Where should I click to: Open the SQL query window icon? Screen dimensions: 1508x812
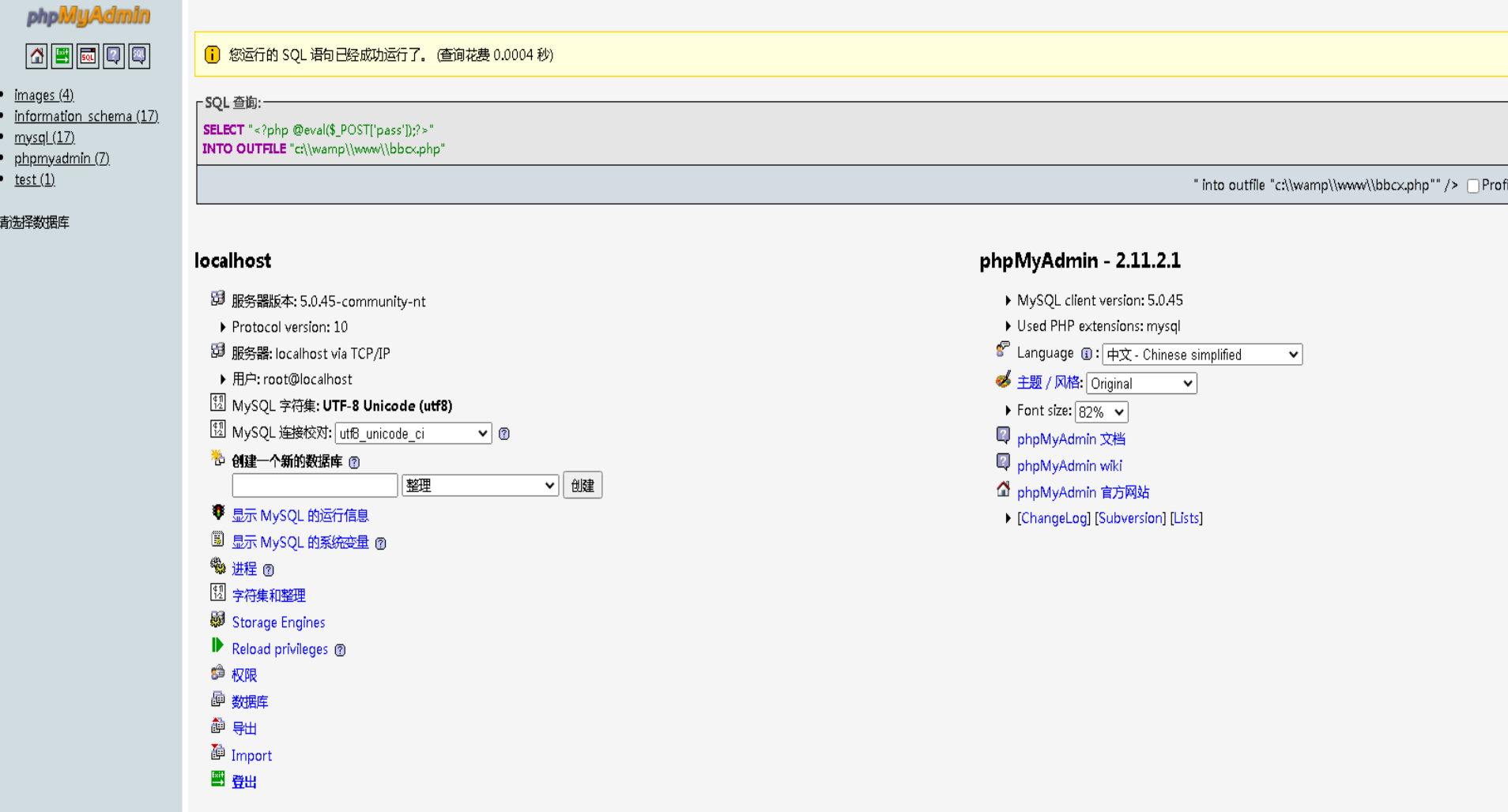pyautogui.click(x=88, y=56)
